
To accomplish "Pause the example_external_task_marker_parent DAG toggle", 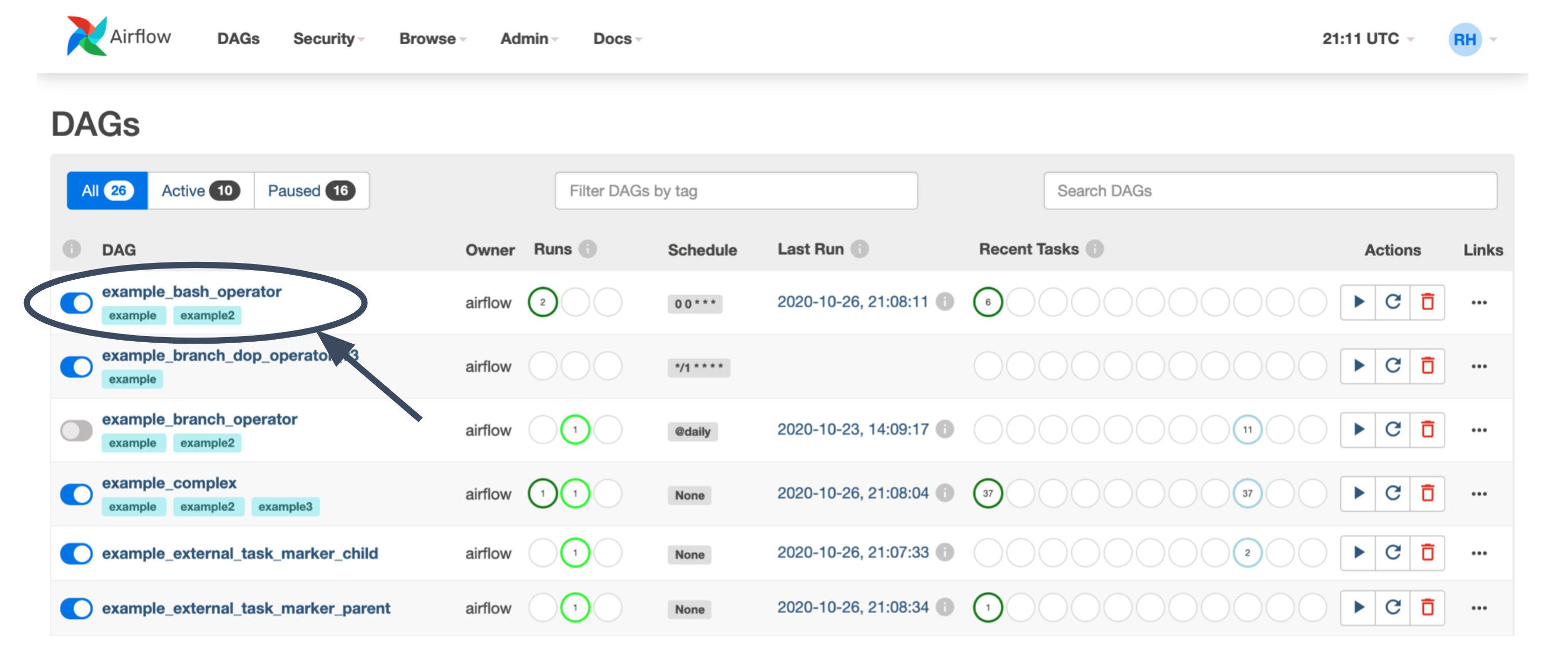I will pyautogui.click(x=76, y=608).
